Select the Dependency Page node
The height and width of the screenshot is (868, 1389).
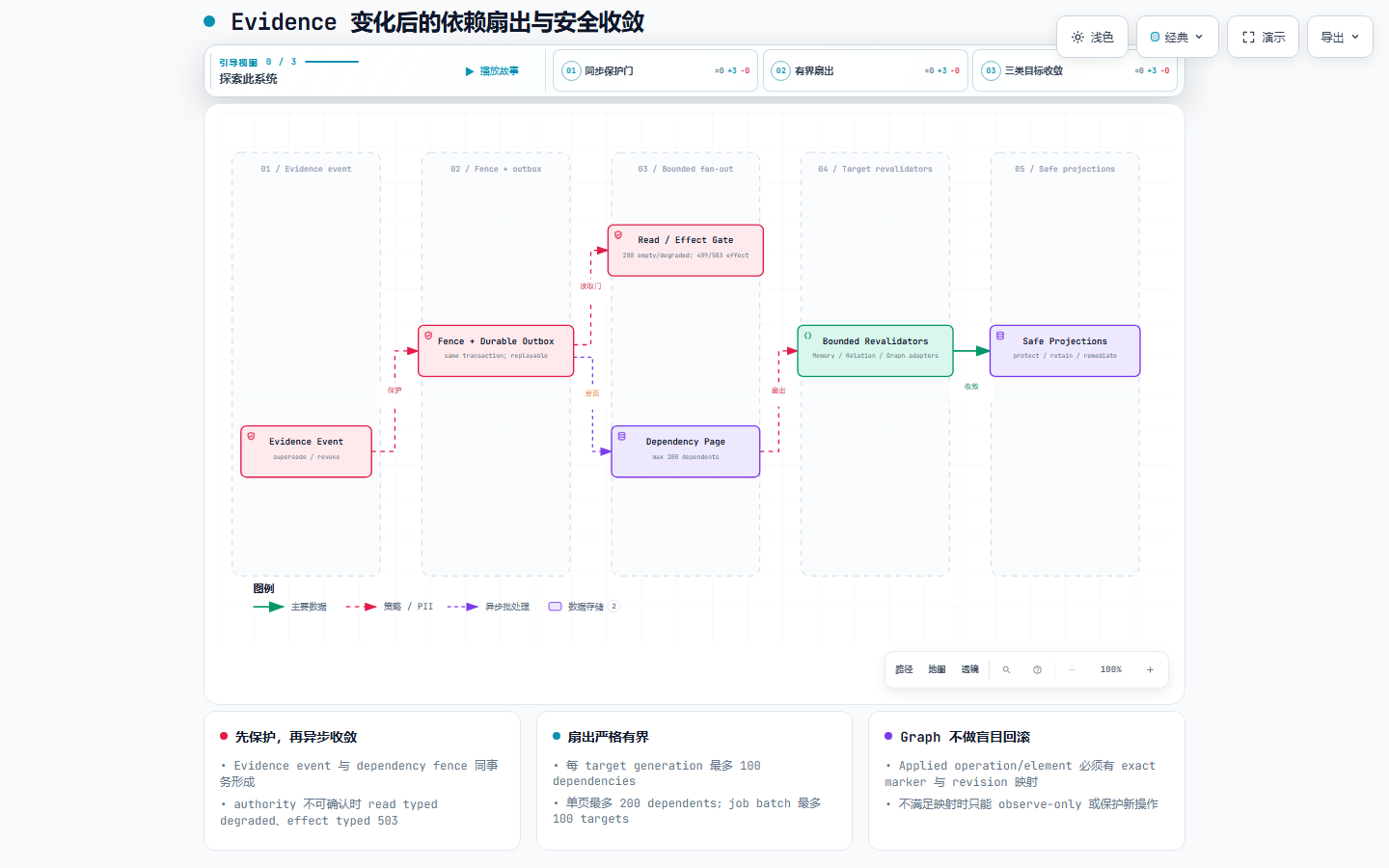[x=686, y=451]
